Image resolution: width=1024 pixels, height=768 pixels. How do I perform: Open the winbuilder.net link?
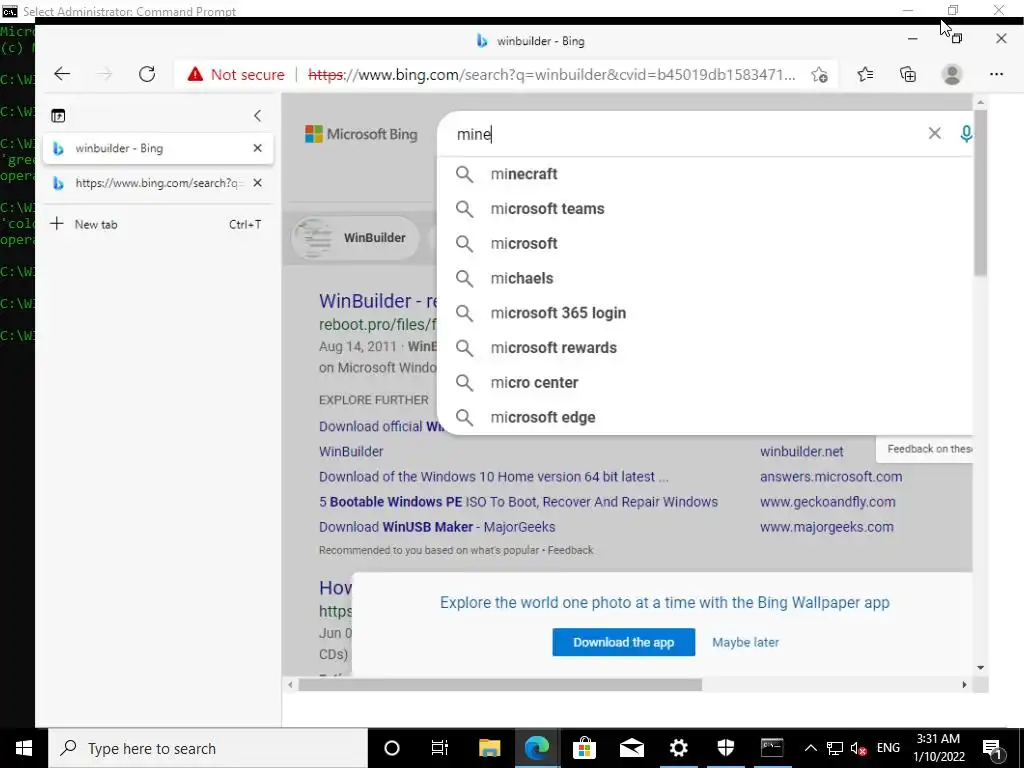click(x=801, y=451)
